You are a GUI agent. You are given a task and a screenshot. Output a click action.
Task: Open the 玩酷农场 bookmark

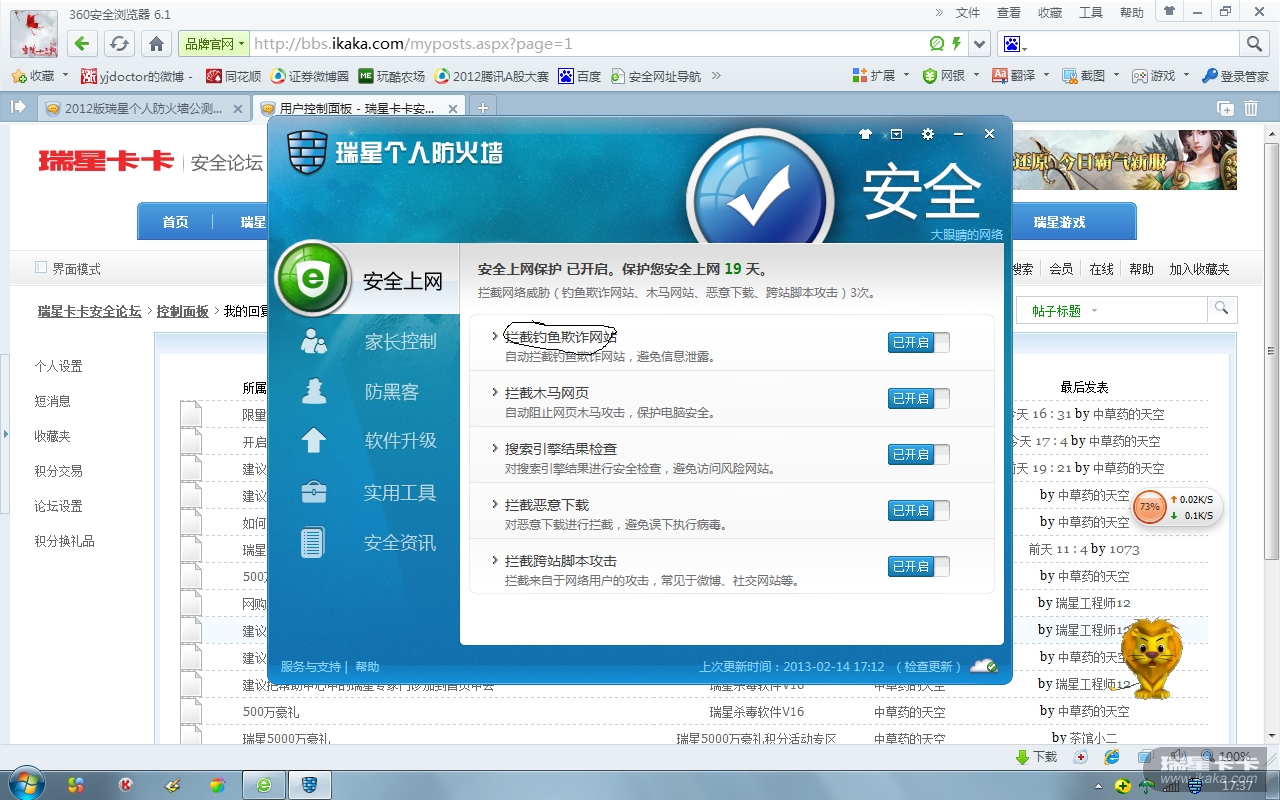[392, 76]
